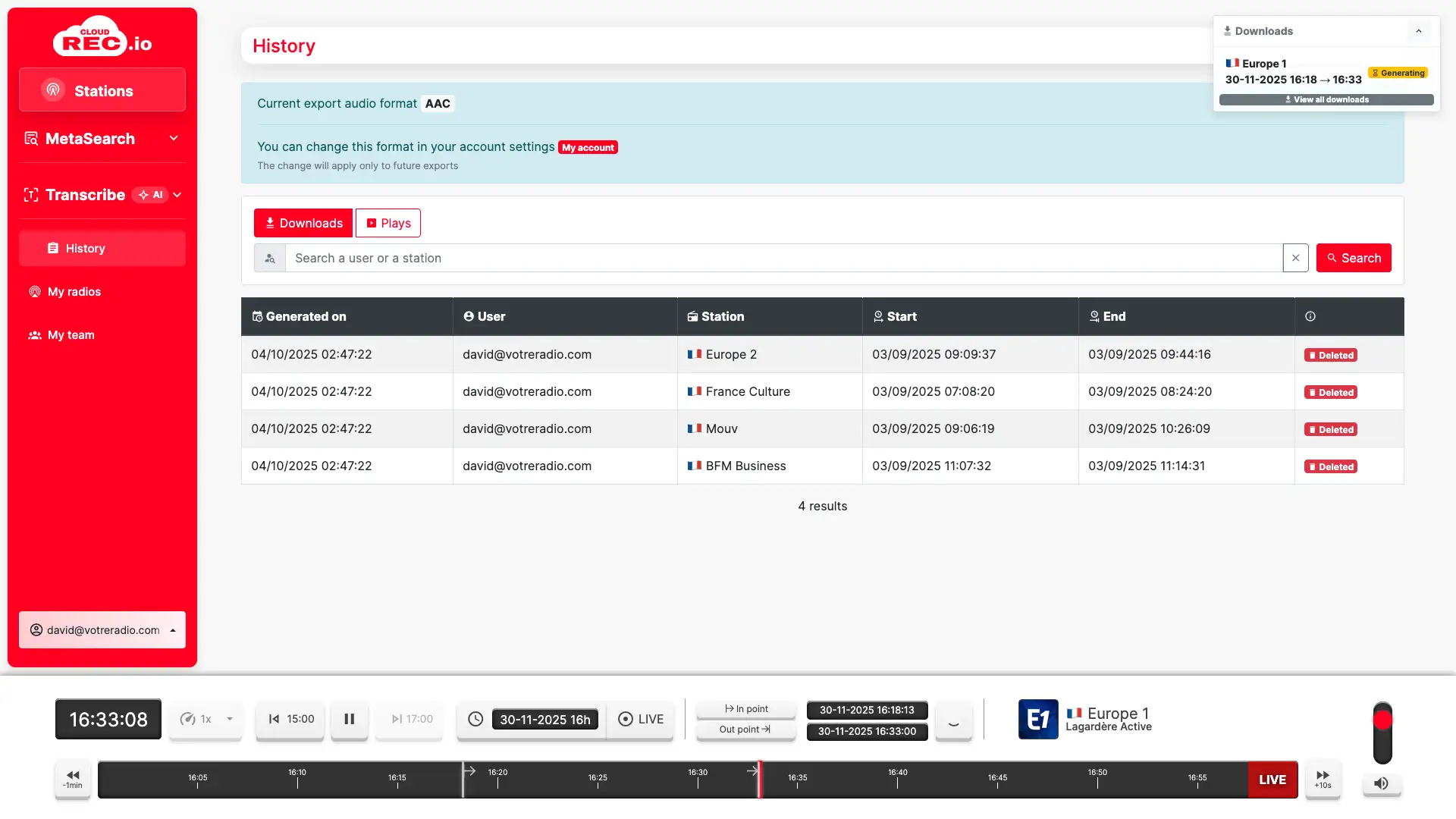Image resolution: width=1456 pixels, height=819 pixels.
Task: Skip forward ten seconds icon
Action: pyautogui.click(x=1323, y=779)
